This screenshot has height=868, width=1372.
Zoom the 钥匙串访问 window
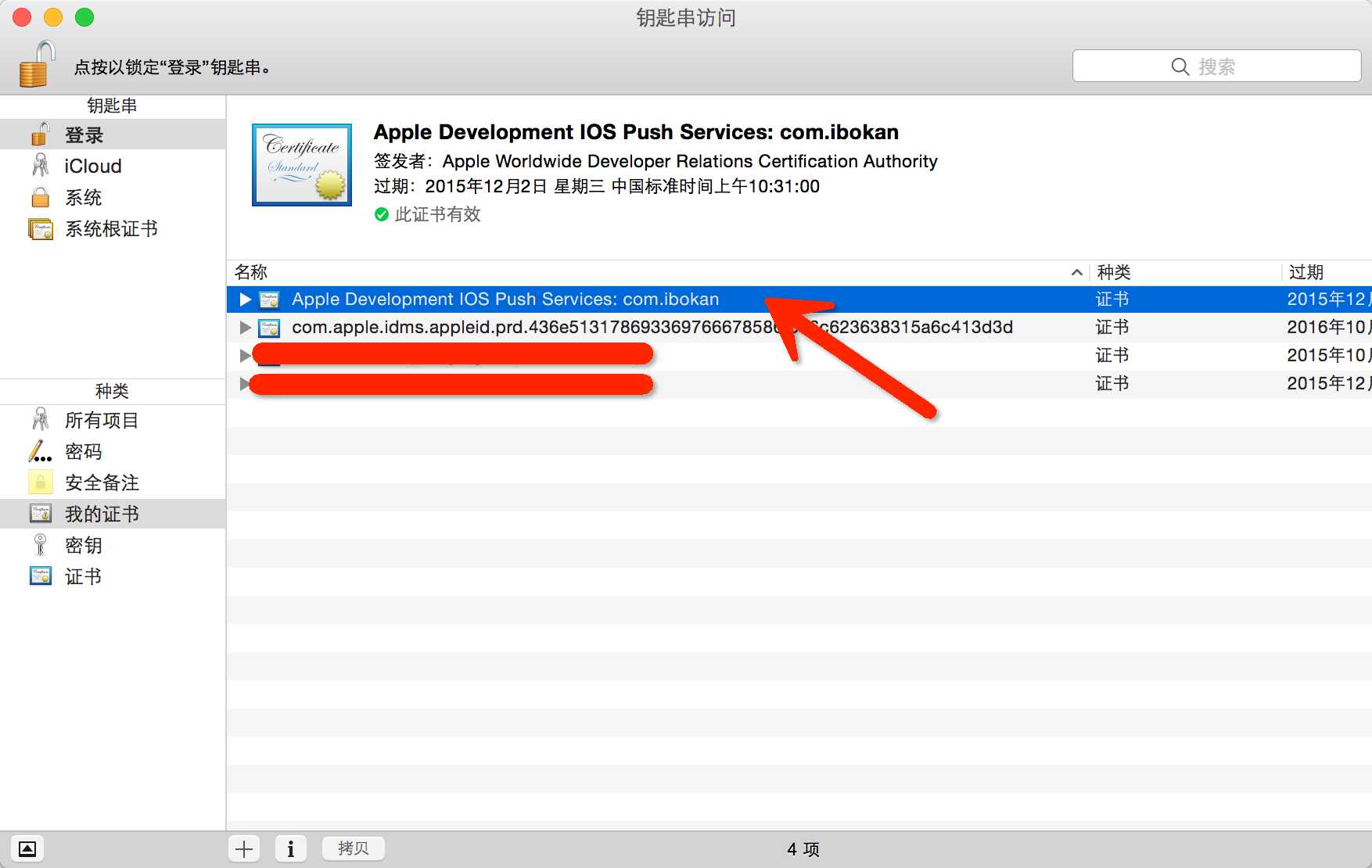(84, 17)
